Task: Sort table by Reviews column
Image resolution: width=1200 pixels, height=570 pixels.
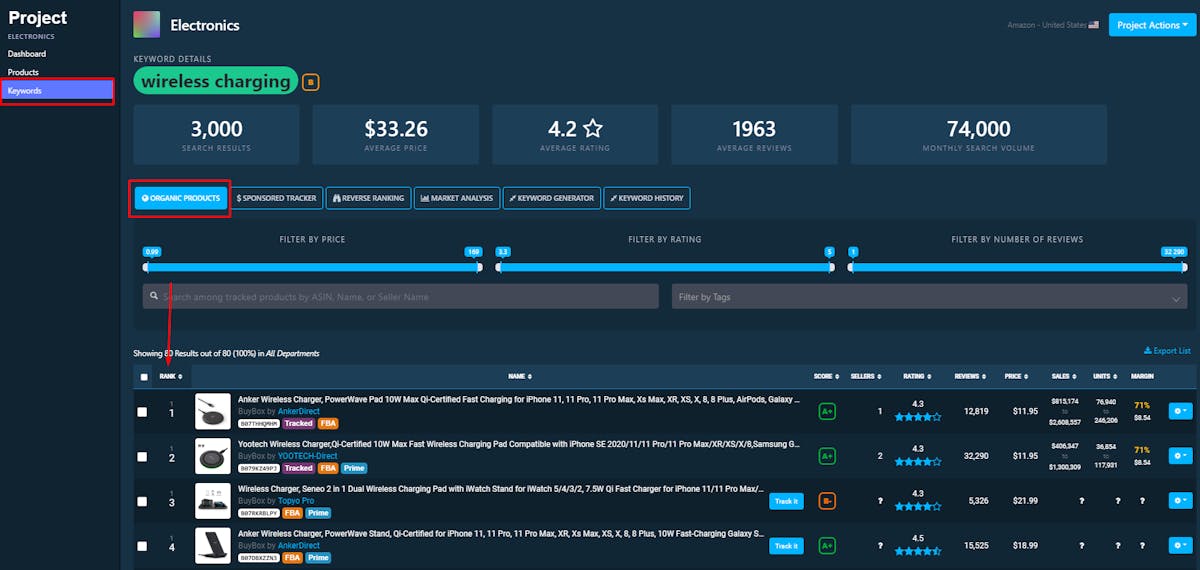Action: pos(969,377)
